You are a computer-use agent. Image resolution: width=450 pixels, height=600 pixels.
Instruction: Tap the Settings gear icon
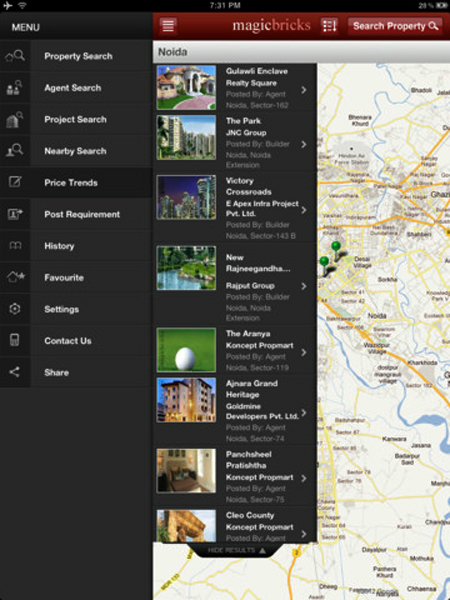tap(15, 309)
